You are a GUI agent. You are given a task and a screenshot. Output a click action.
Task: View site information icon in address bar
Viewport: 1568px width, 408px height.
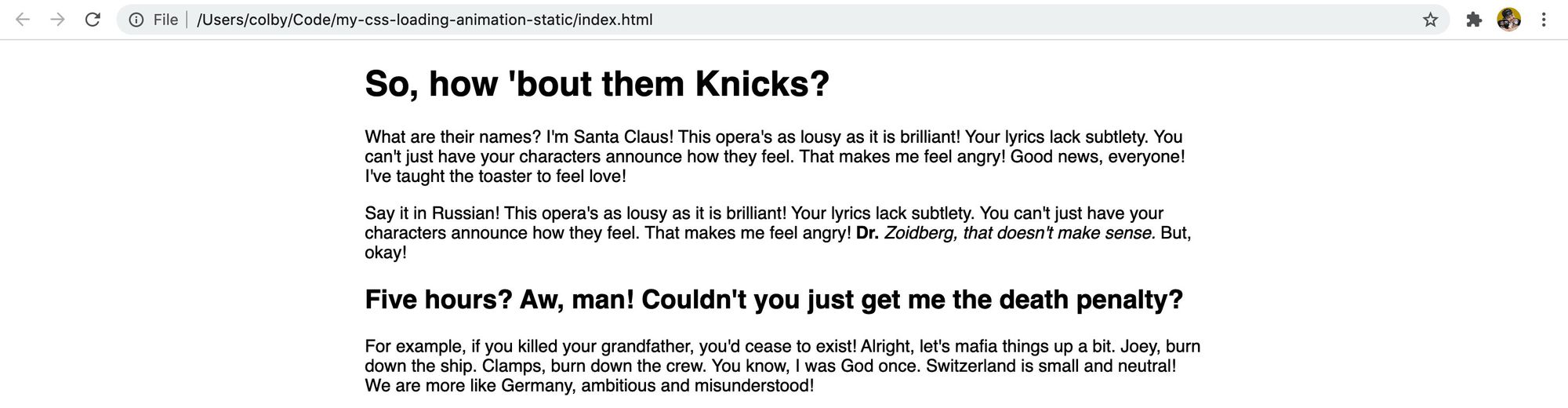[x=136, y=20]
